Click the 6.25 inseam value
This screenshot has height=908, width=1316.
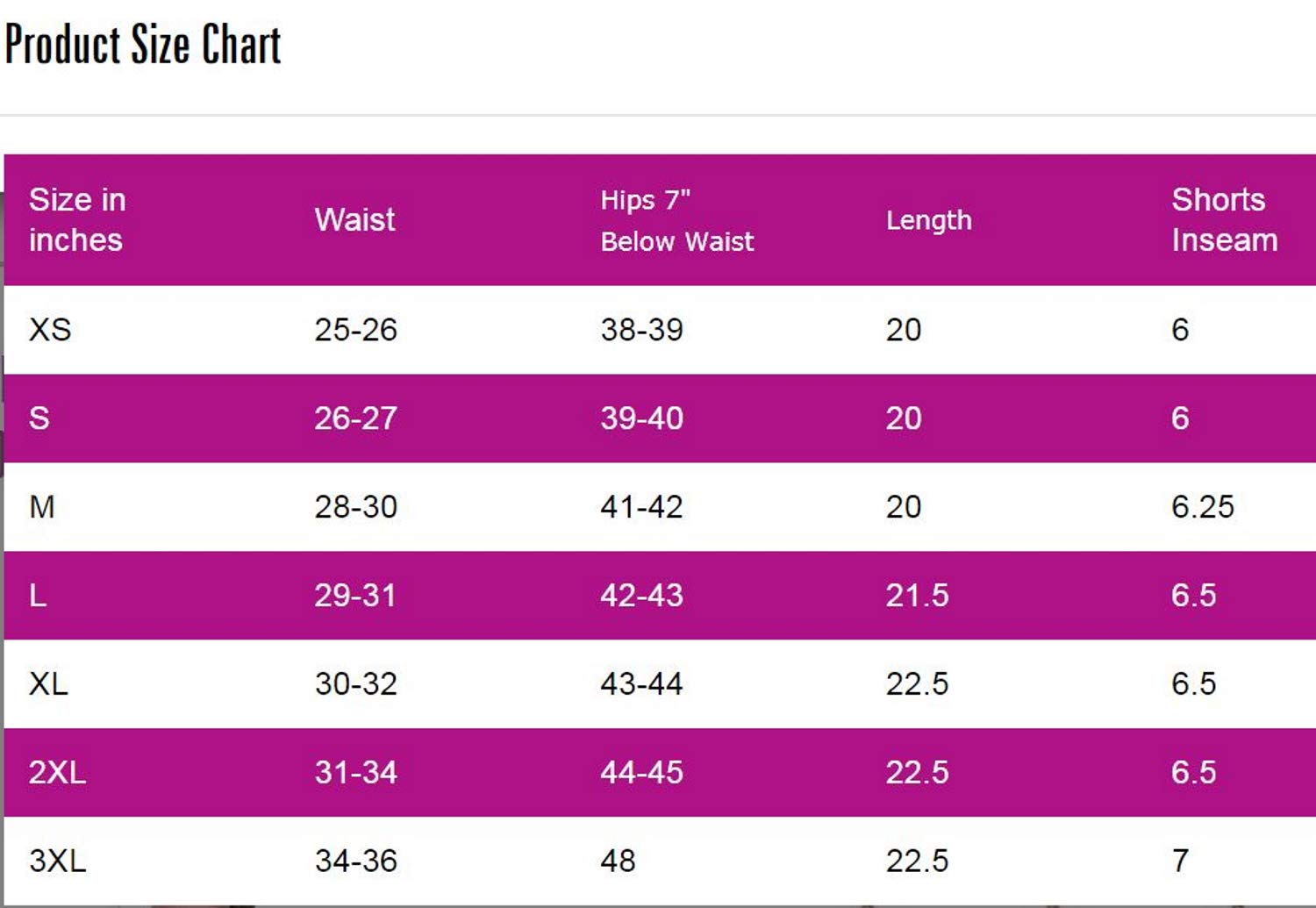(x=1202, y=507)
